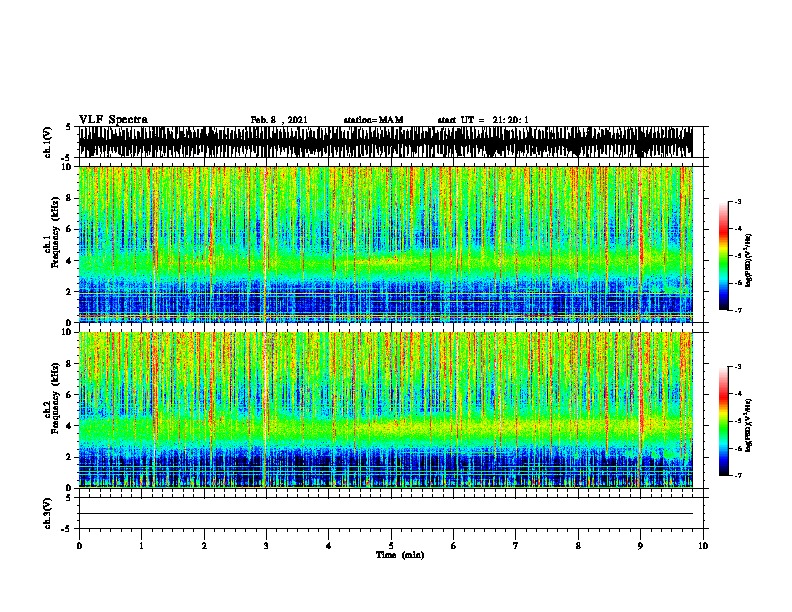Image resolution: width=792 pixels, height=612 pixels.
Task: Click inside the ch.1 spectrogram panel
Action: pyautogui.click(x=385, y=244)
